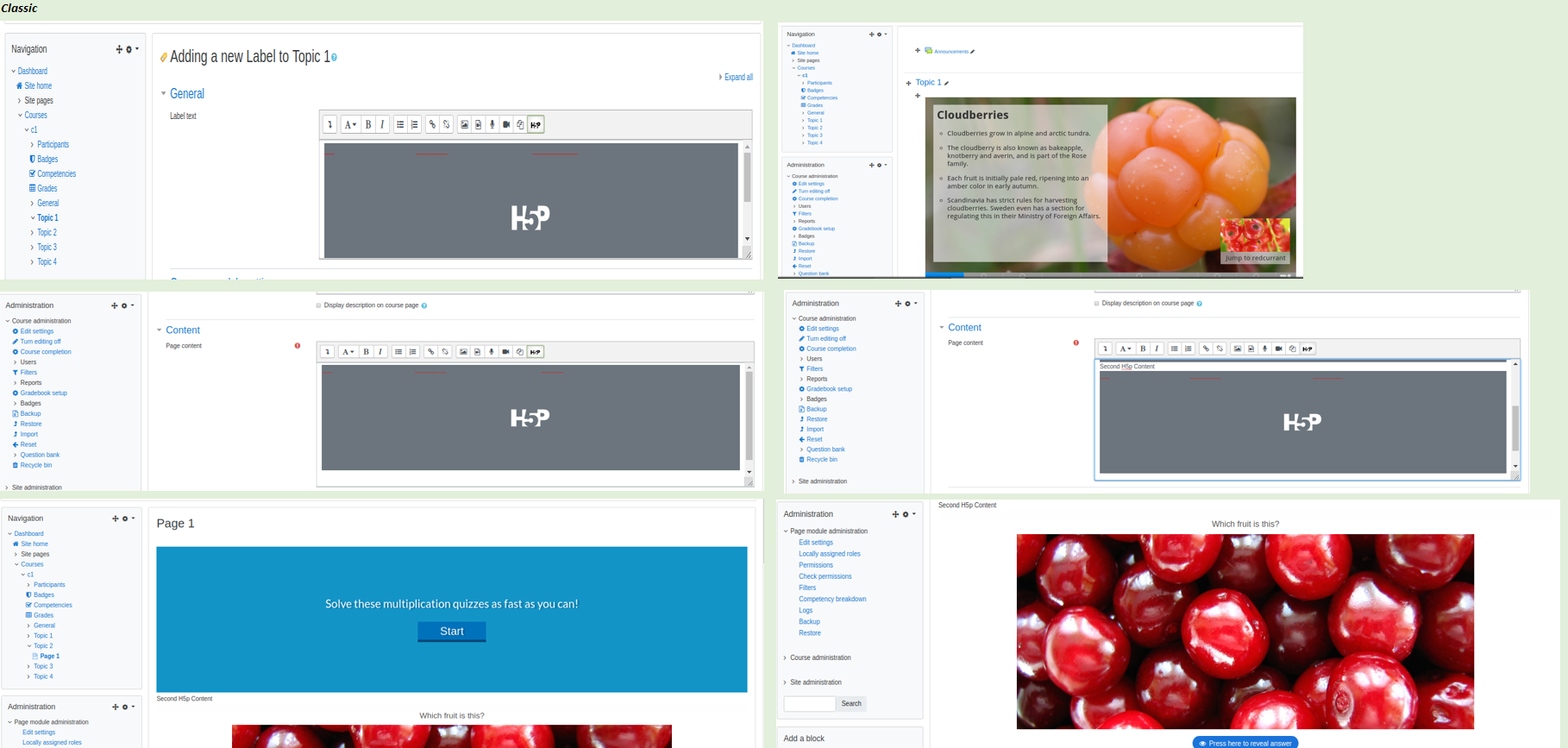Open gear menu of Navigation block listing Page 1
The image size is (1568, 748).
(x=128, y=519)
